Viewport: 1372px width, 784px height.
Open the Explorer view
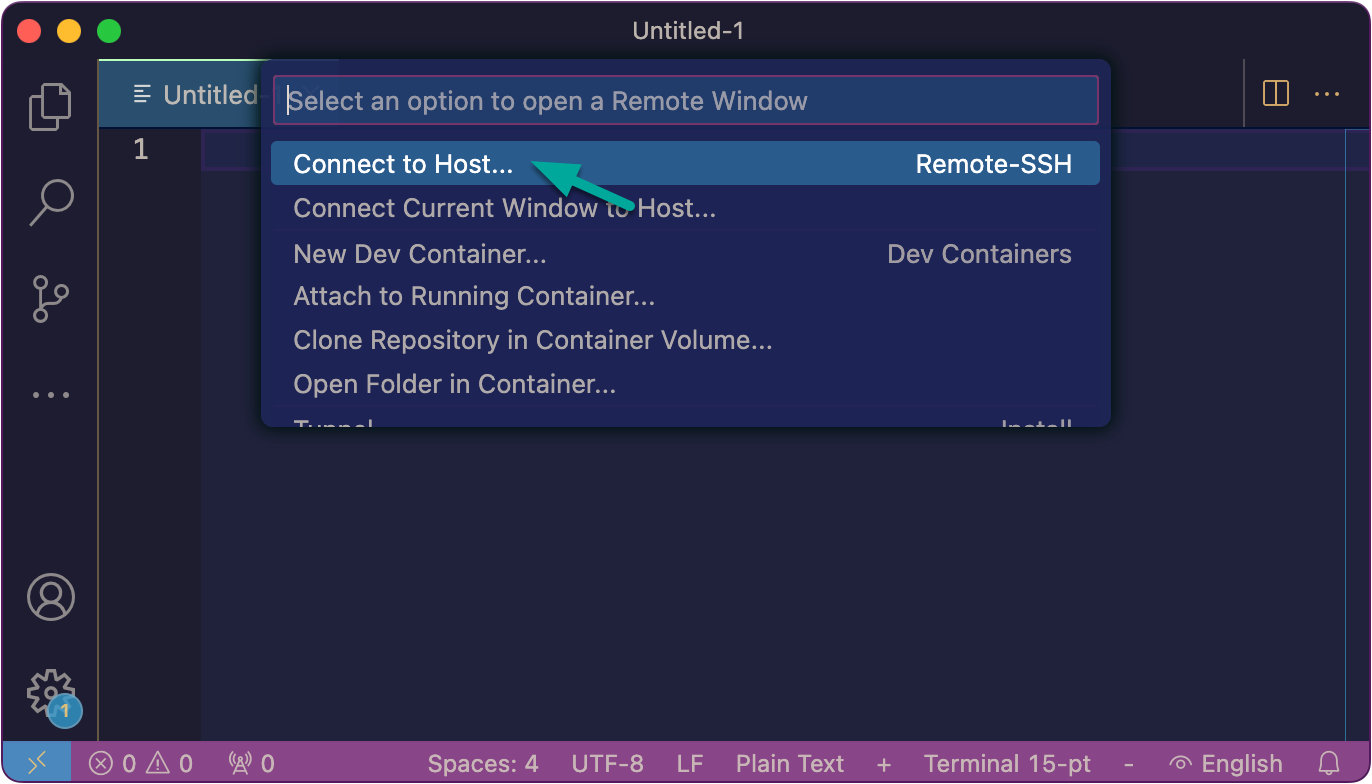click(51, 106)
